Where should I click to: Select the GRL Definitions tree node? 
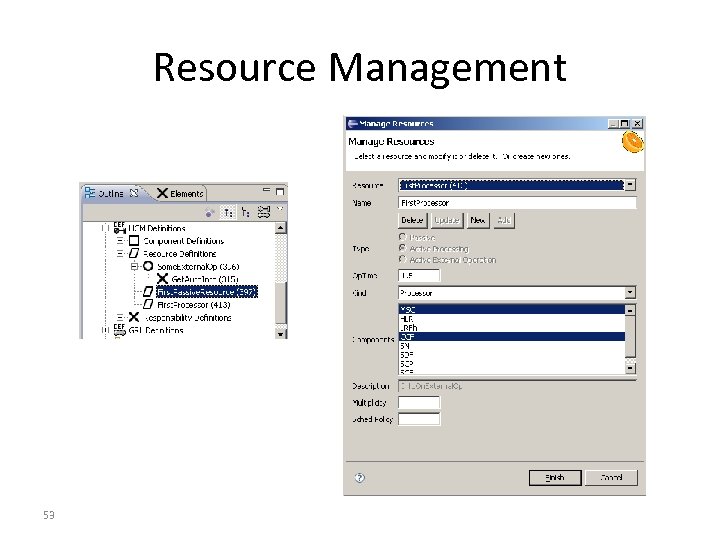pyautogui.click(x=156, y=330)
